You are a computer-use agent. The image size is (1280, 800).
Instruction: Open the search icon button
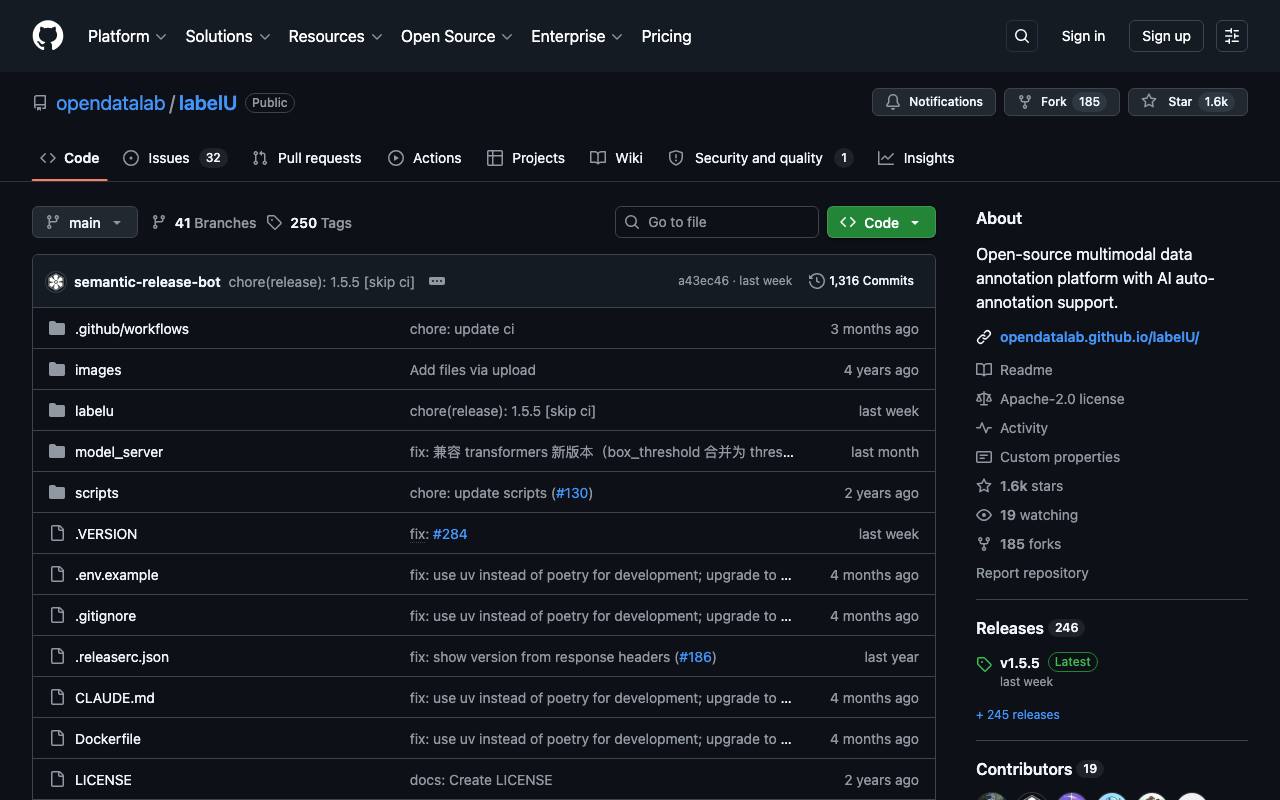tap(1022, 36)
